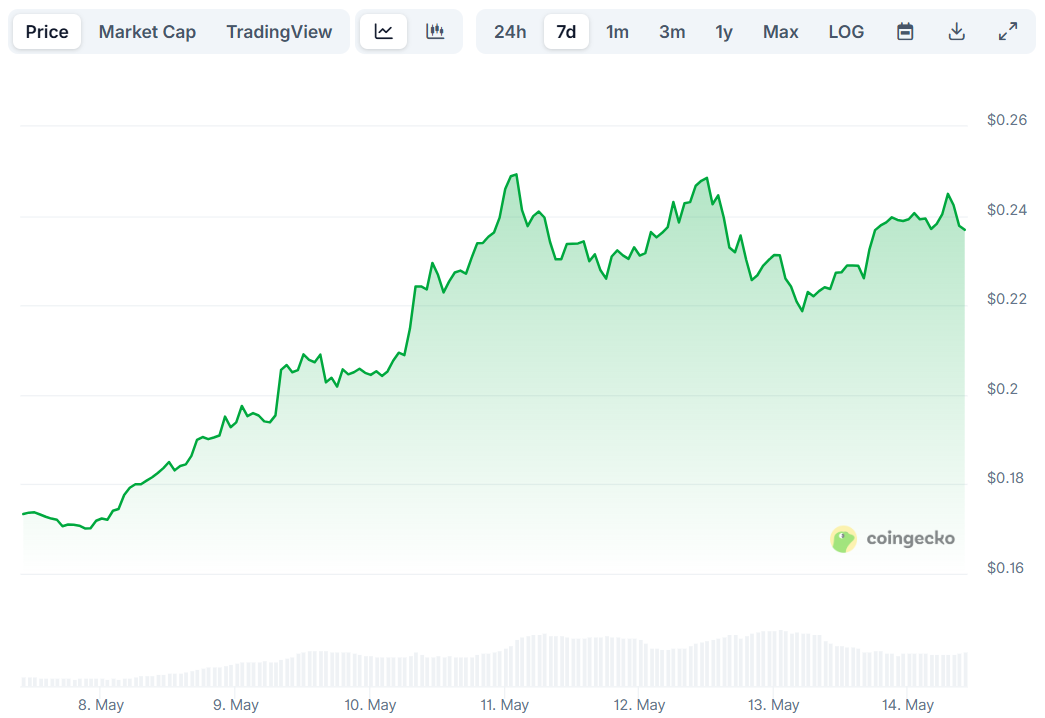This screenshot has height=718, width=1045.
Task: Click the price peak near 11. May
Action: [515, 175]
